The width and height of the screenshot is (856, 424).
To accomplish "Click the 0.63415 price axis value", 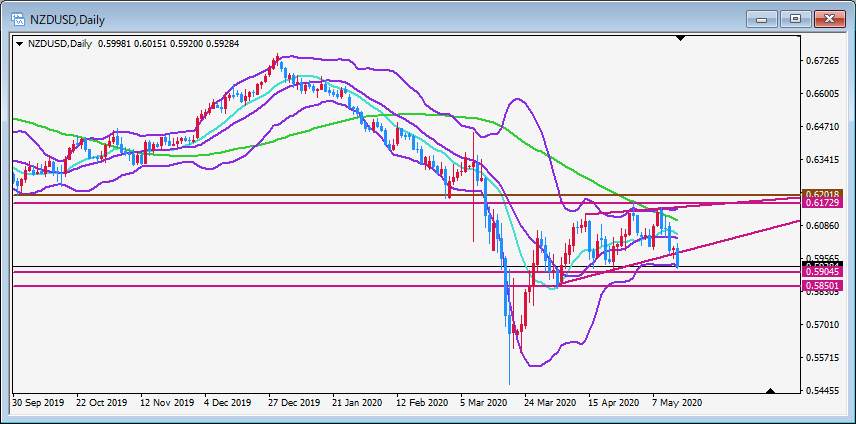I will point(822,160).
